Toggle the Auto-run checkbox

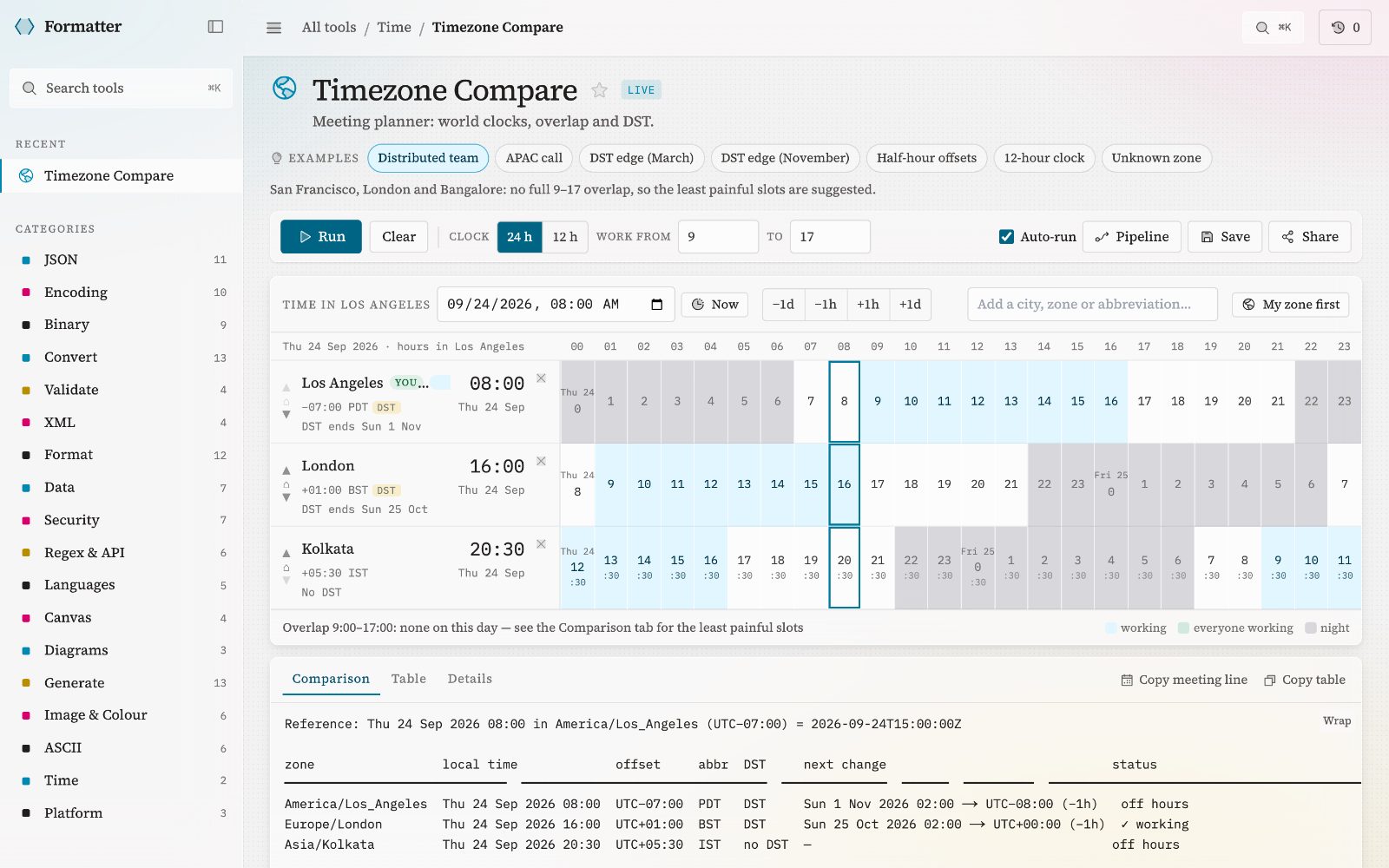pyautogui.click(x=1006, y=237)
